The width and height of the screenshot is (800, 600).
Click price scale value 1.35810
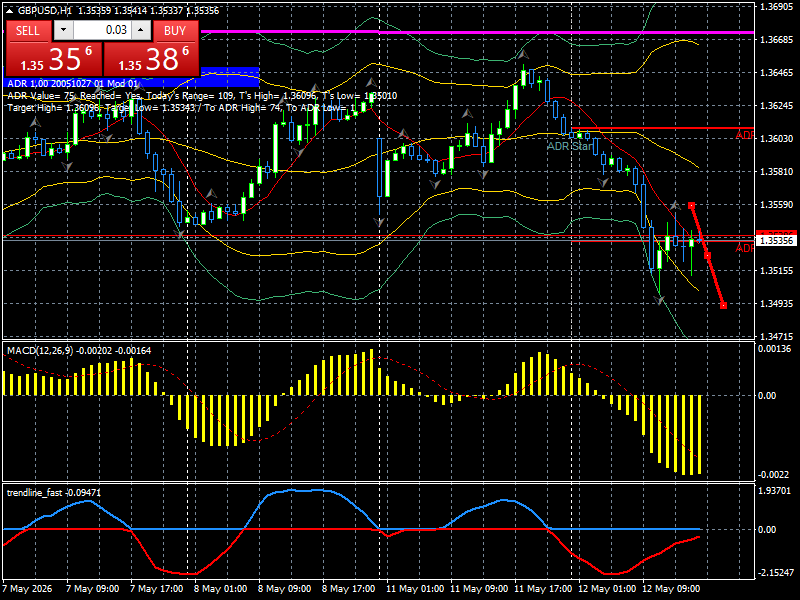point(776,171)
